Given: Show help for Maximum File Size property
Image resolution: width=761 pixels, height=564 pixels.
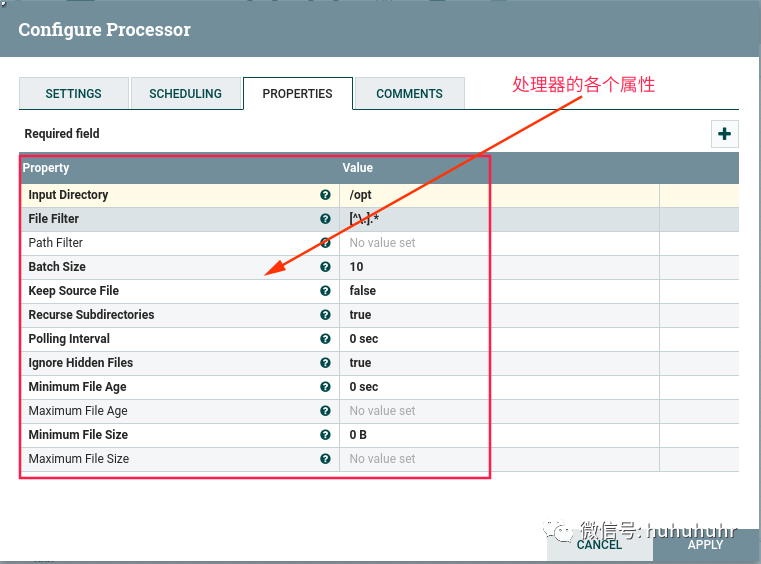Looking at the screenshot, I should click(x=325, y=459).
